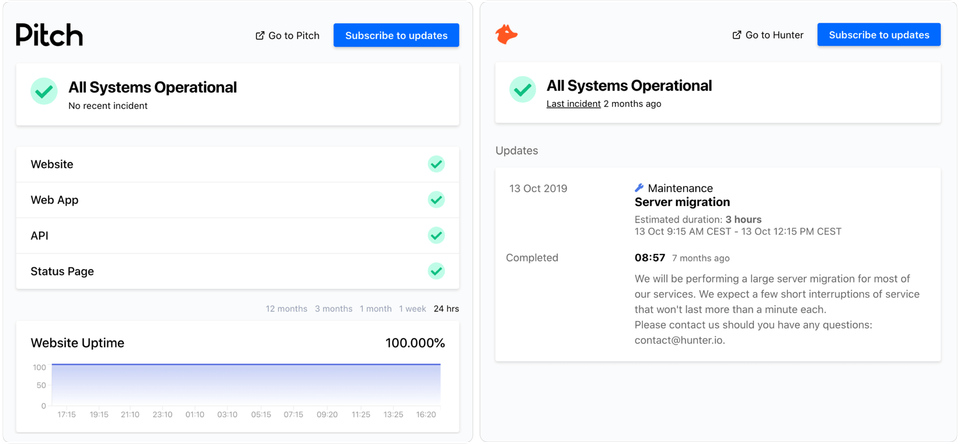Click the API row green checkmark
The image size is (960, 444).
[436, 235]
